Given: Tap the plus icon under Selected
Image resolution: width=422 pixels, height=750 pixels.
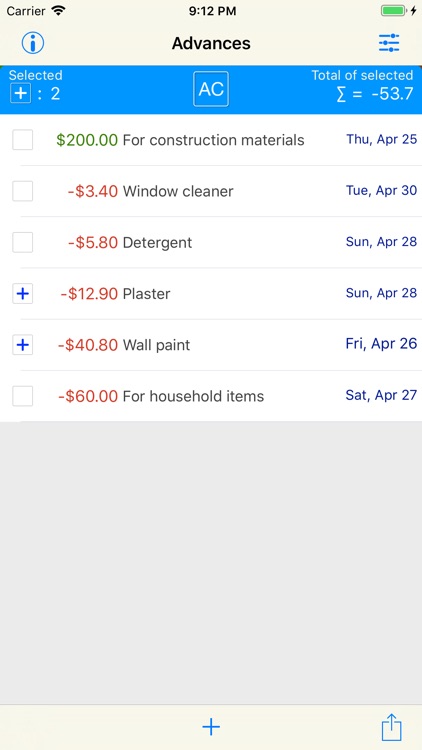Looking at the screenshot, I should coord(21,93).
